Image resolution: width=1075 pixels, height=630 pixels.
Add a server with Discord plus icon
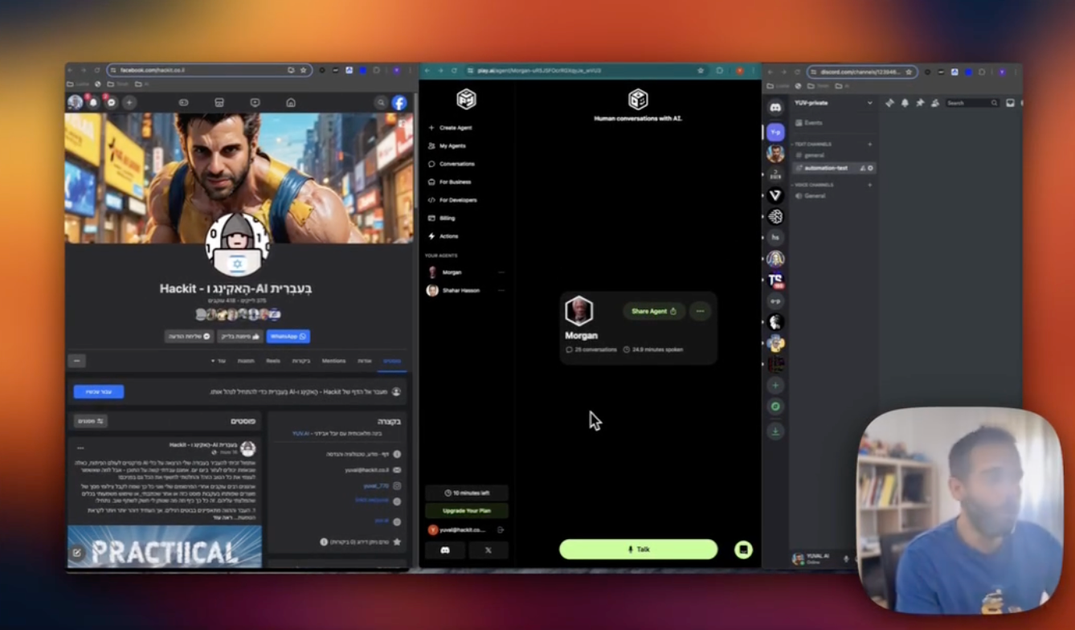(775, 385)
